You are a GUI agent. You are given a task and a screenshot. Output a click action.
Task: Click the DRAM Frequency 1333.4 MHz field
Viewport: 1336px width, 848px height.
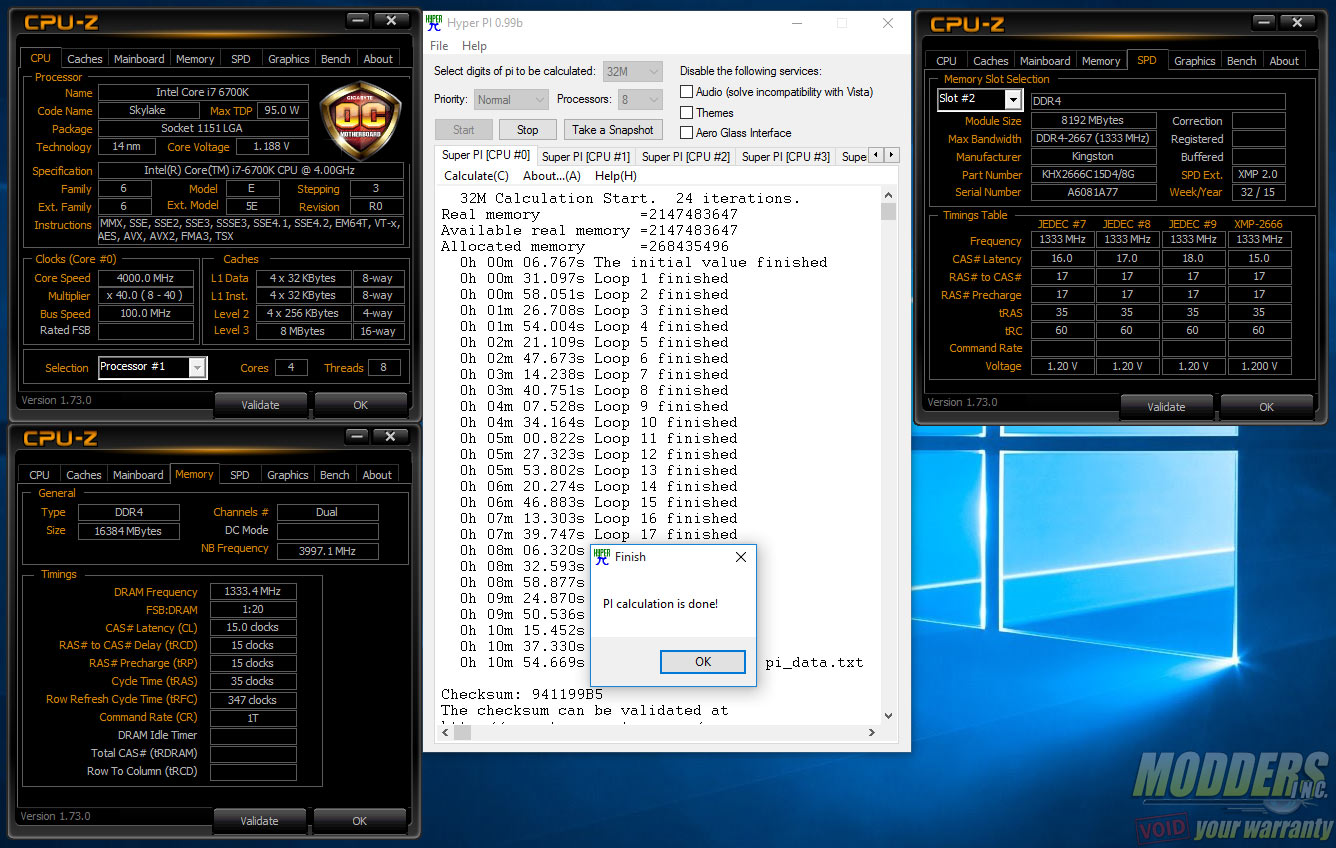pyautogui.click(x=253, y=592)
